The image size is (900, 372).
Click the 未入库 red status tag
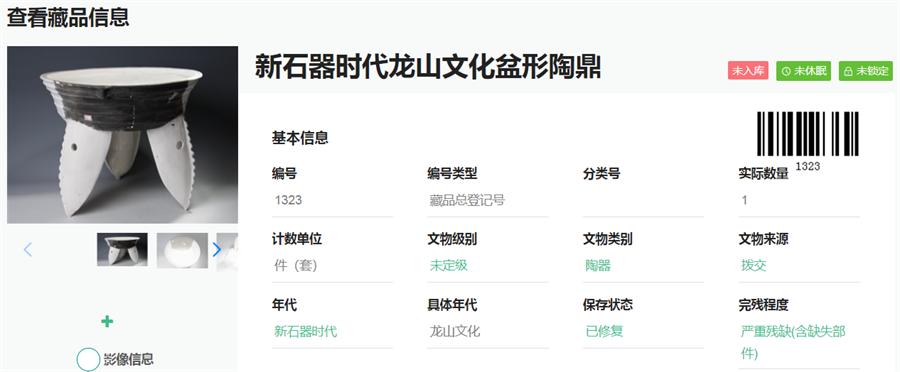pyautogui.click(x=748, y=71)
